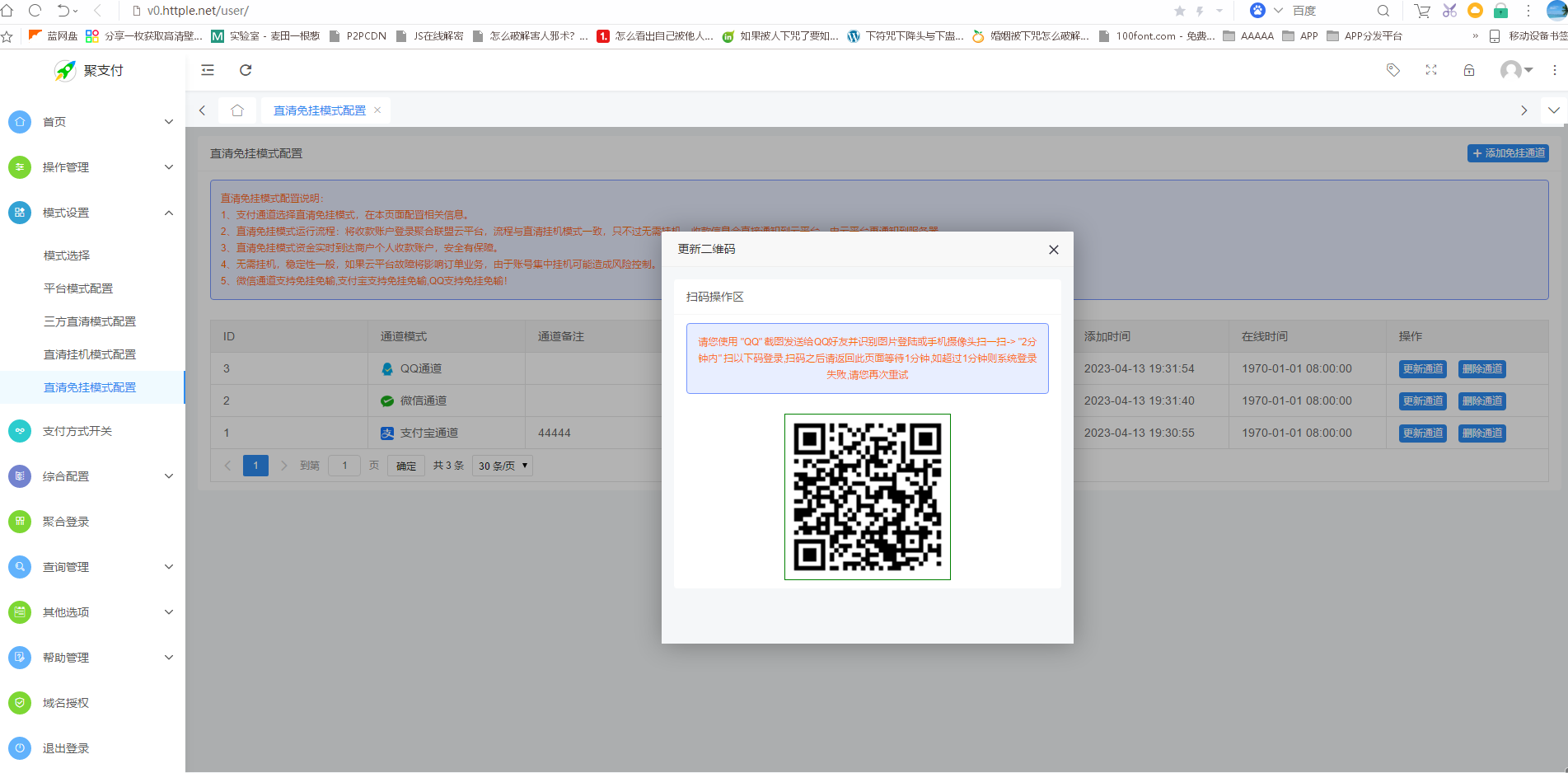Open the 蓝网盘 bookmark
Image resolution: width=1568 pixels, height=773 pixels.
54,36
